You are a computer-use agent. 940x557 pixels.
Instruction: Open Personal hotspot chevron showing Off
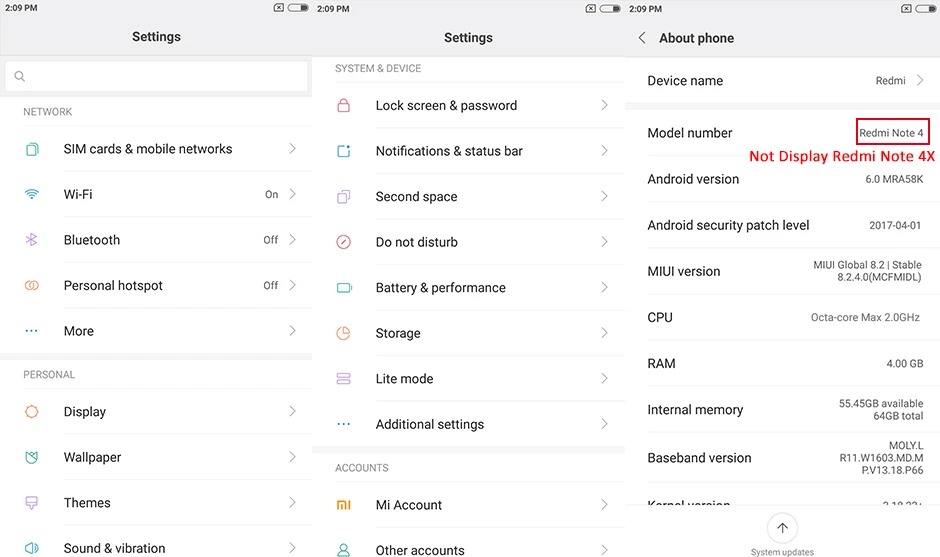pos(293,285)
